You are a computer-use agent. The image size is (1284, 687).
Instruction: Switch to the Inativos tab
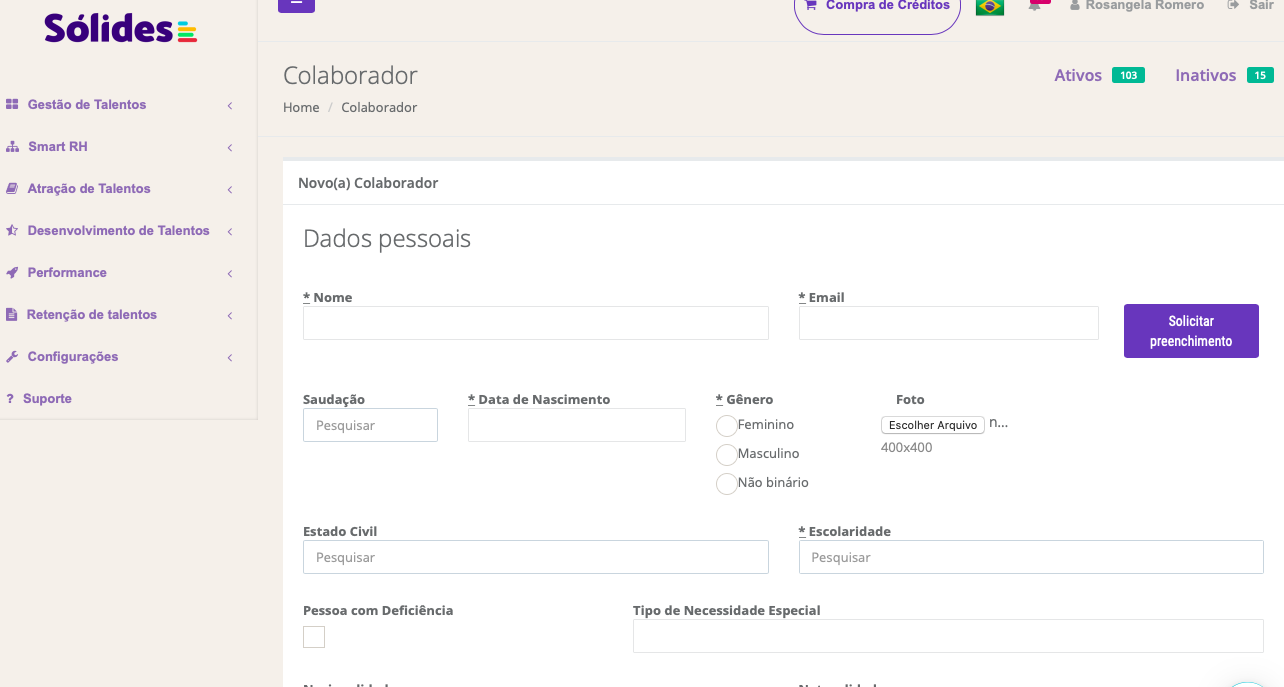(x=1205, y=75)
